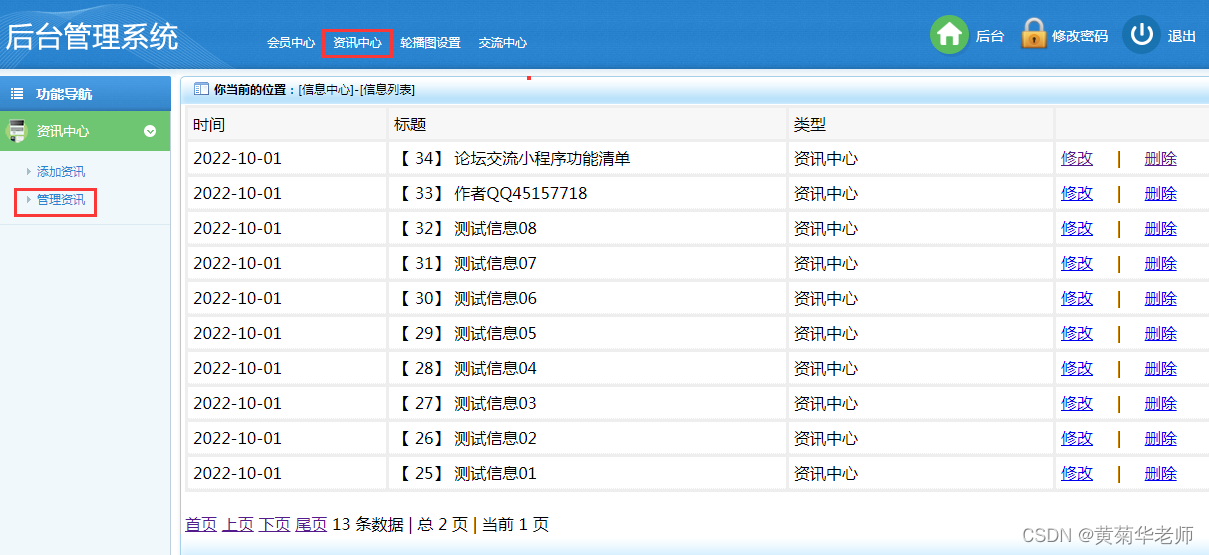This screenshot has height=555, width=1209.
Task: Click the 后台 text link
Action: pyautogui.click(x=990, y=36)
